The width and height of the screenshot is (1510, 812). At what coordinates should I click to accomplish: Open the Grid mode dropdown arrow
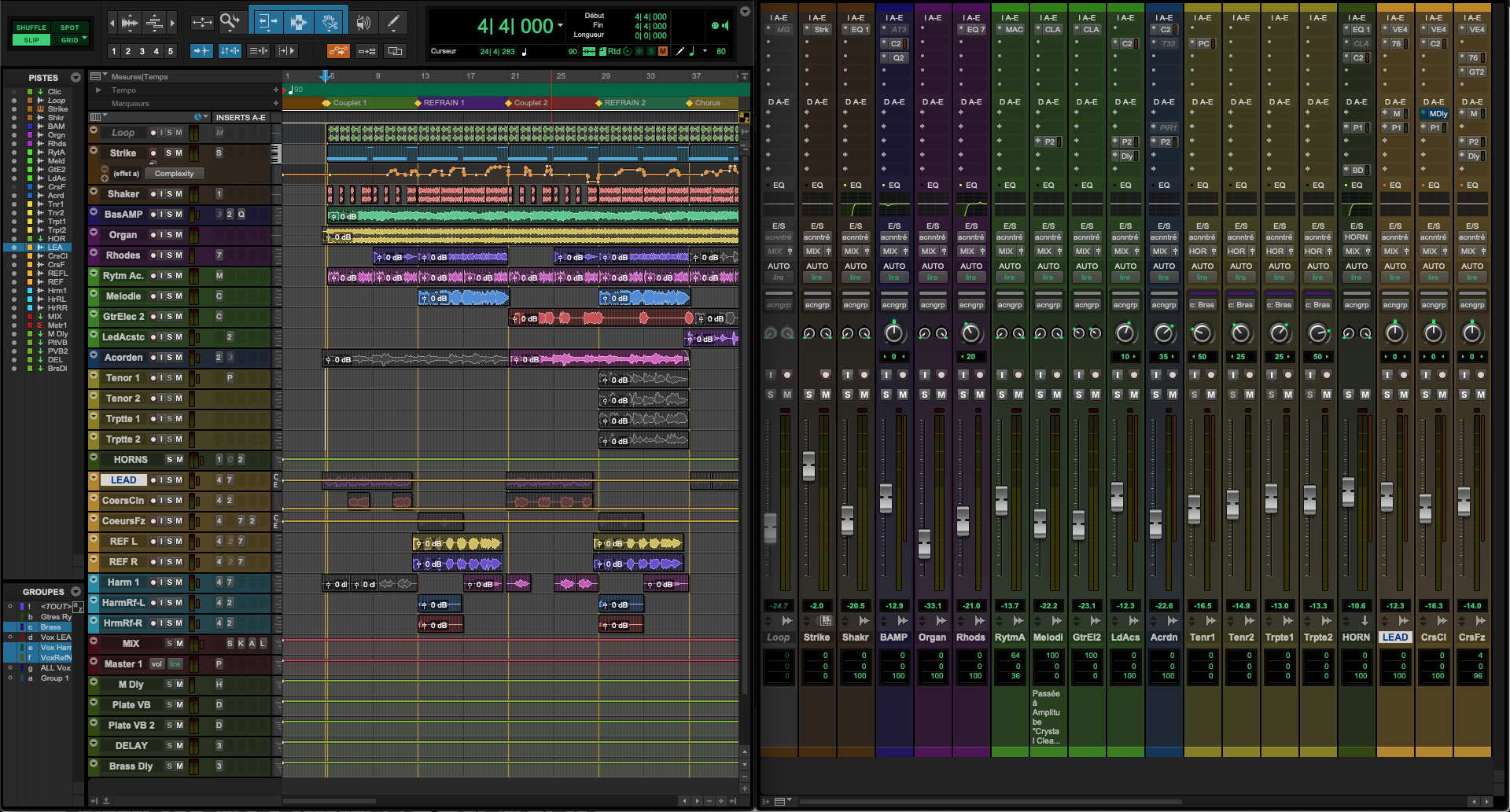(x=84, y=39)
